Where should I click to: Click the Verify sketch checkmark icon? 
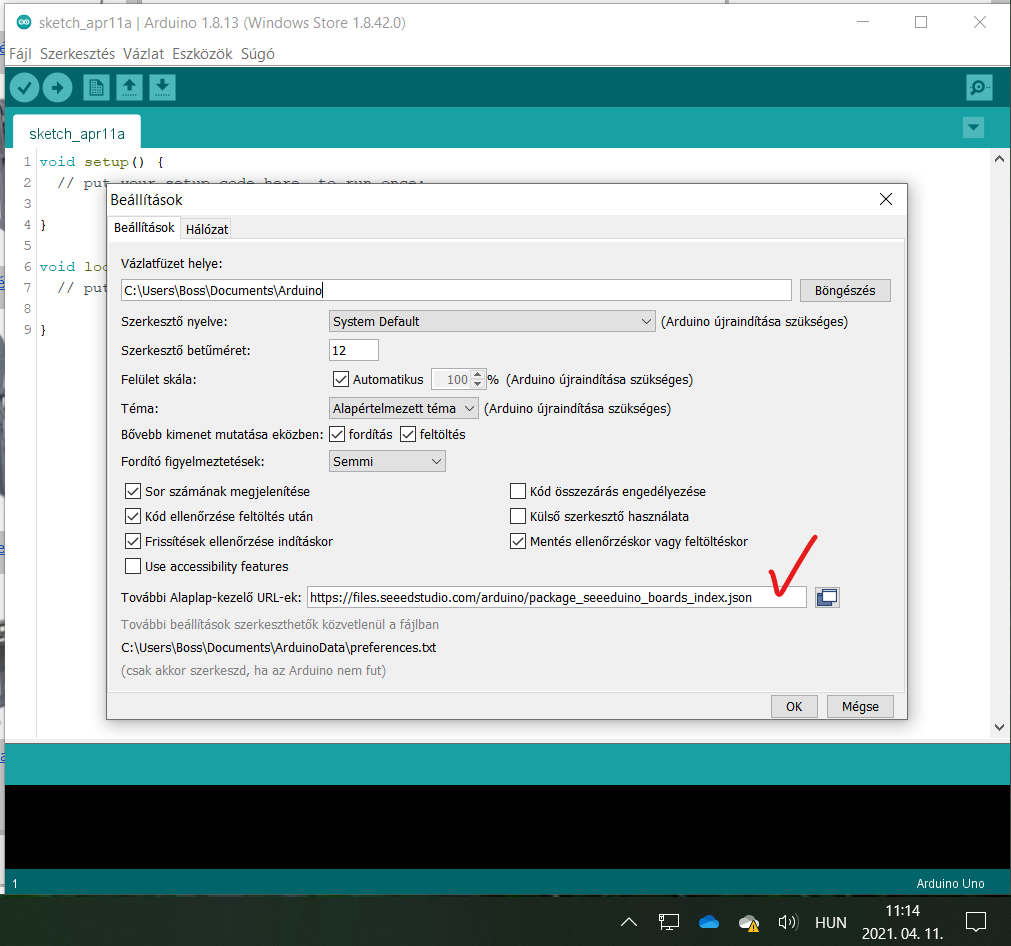[x=25, y=88]
